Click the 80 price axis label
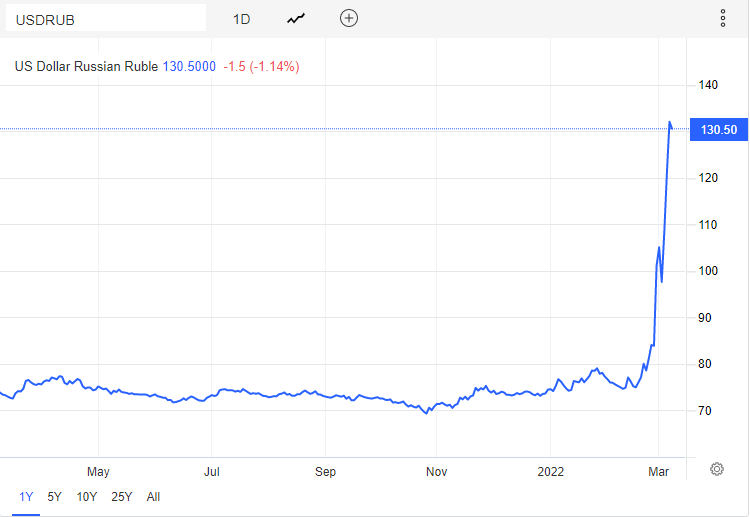 (x=705, y=364)
